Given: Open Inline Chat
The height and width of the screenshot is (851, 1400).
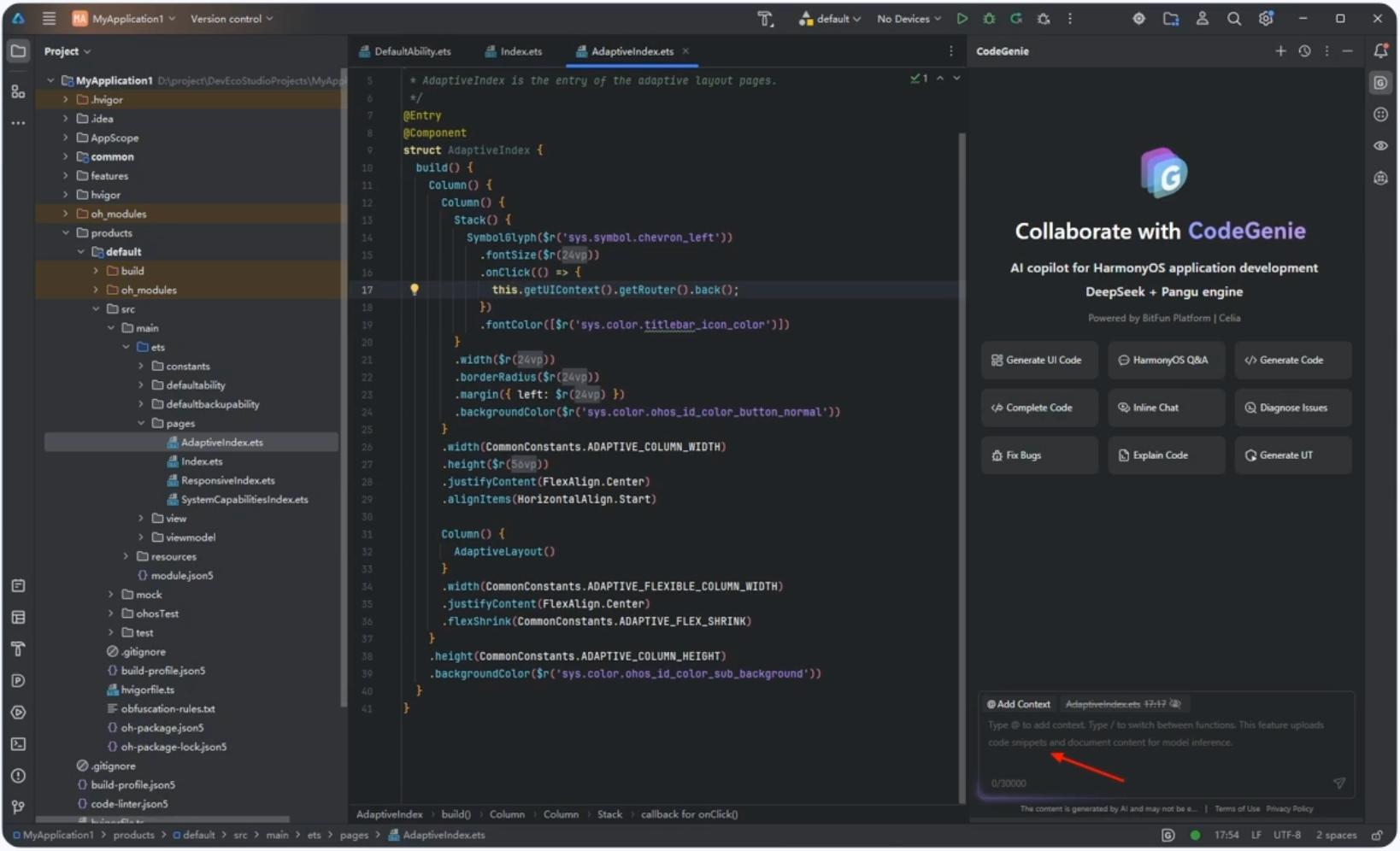Looking at the screenshot, I should coord(1166,408).
